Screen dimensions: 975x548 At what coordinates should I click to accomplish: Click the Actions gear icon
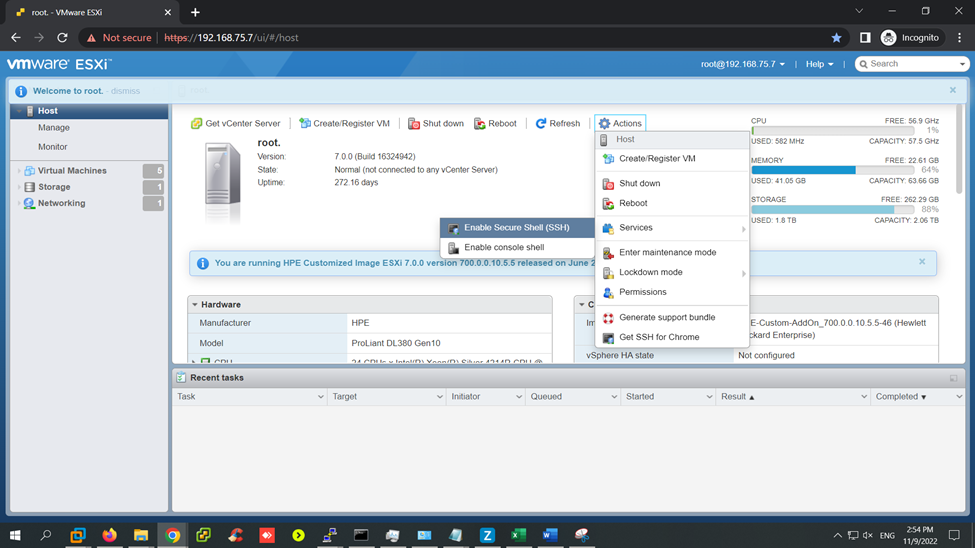tap(604, 124)
